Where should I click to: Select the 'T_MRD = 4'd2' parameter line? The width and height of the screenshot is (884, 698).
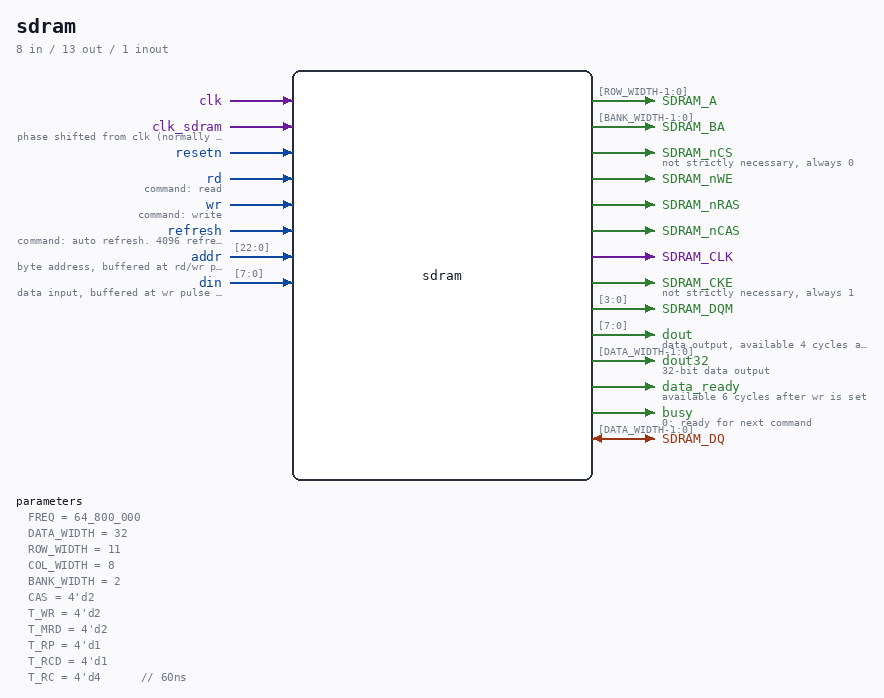(68, 629)
